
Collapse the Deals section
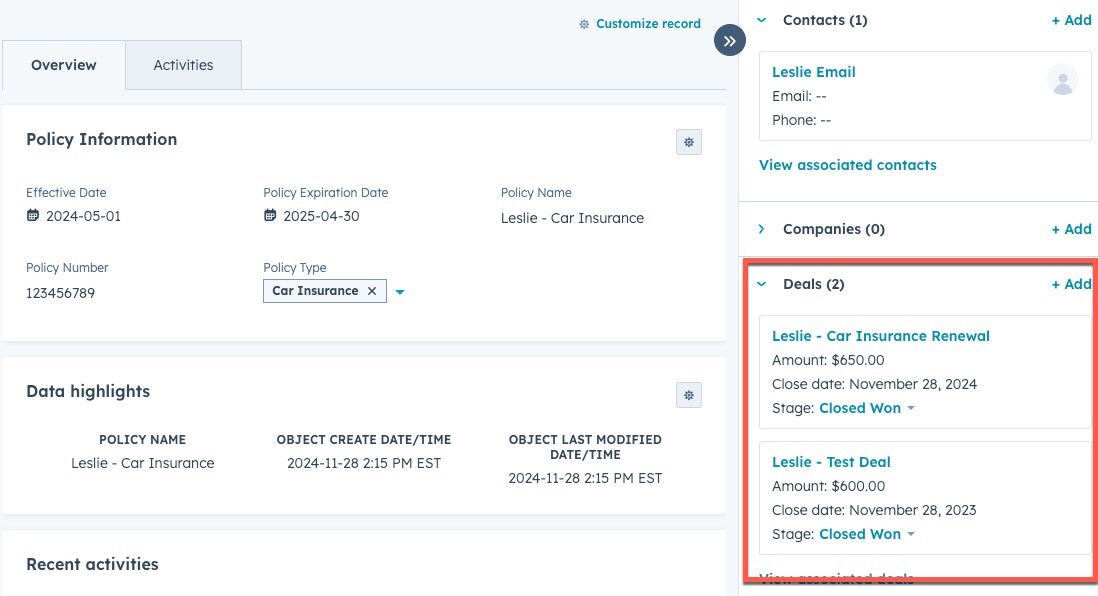pyautogui.click(x=762, y=284)
